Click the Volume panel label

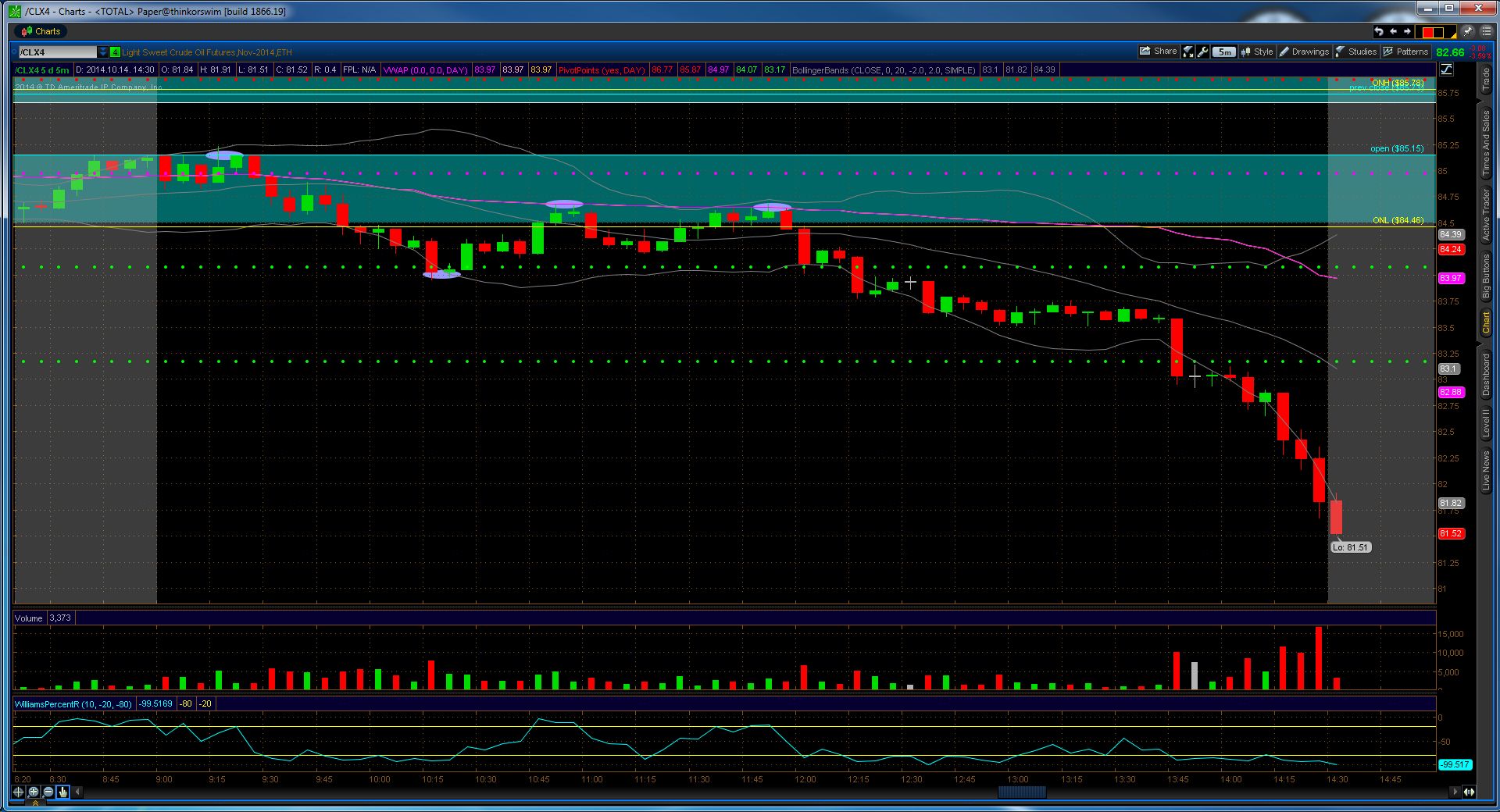point(29,618)
